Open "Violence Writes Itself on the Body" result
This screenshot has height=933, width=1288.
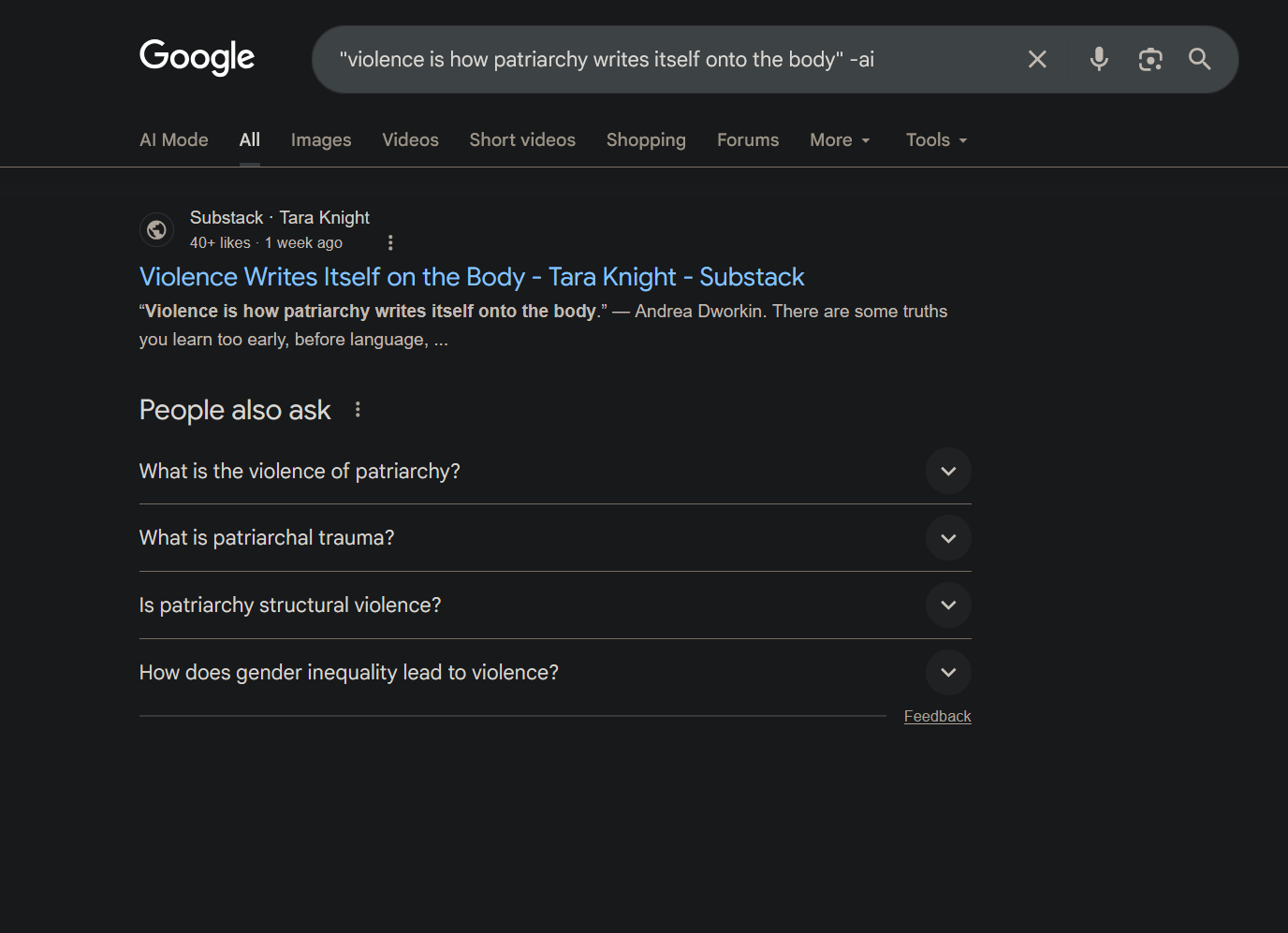pyautogui.click(x=472, y=277)
